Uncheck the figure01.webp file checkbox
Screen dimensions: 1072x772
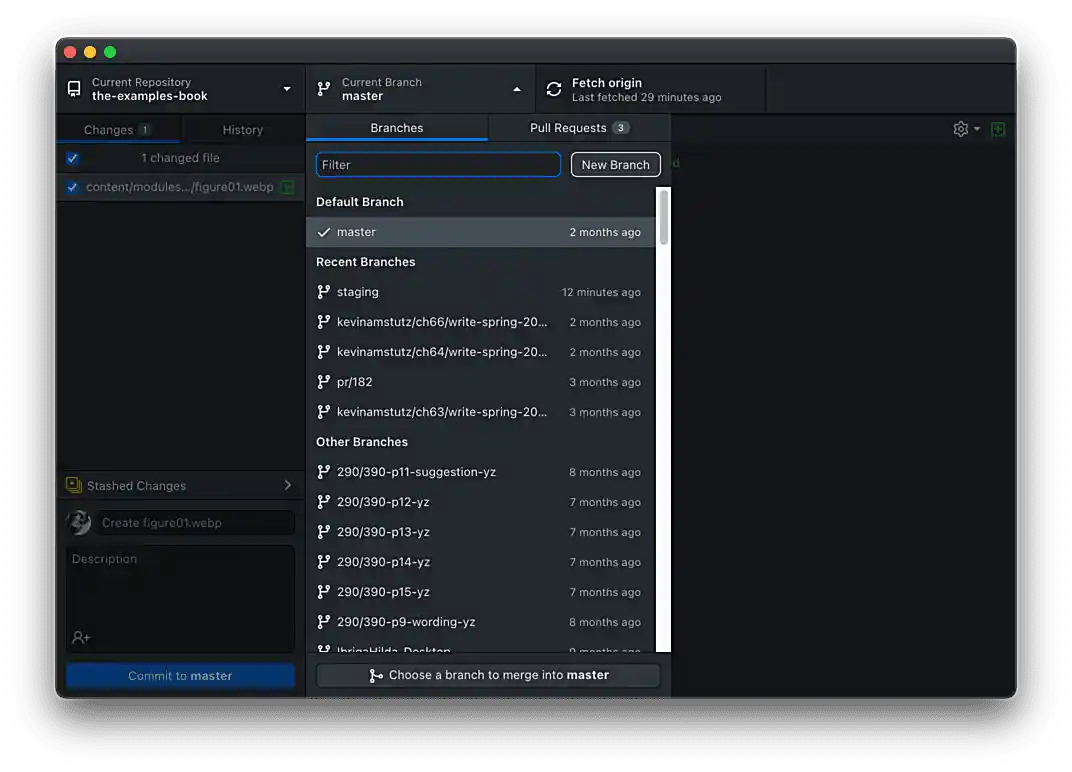(x=72, y=187)
